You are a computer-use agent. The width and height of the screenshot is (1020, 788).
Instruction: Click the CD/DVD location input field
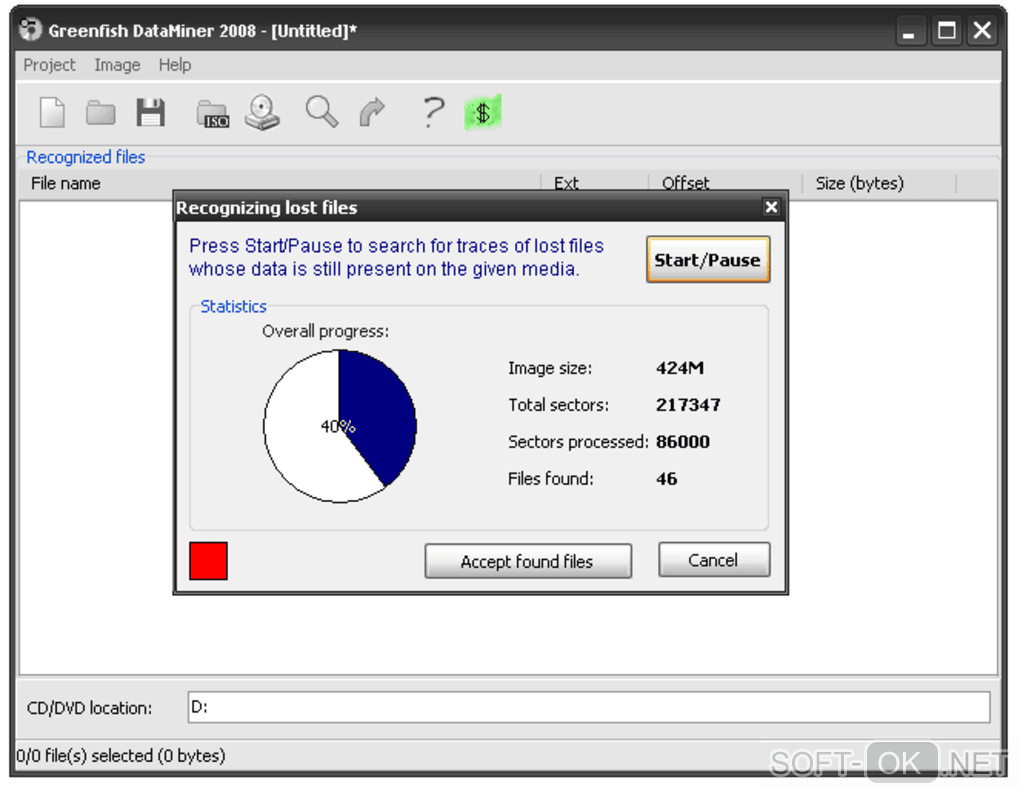[x=589, y=707]
